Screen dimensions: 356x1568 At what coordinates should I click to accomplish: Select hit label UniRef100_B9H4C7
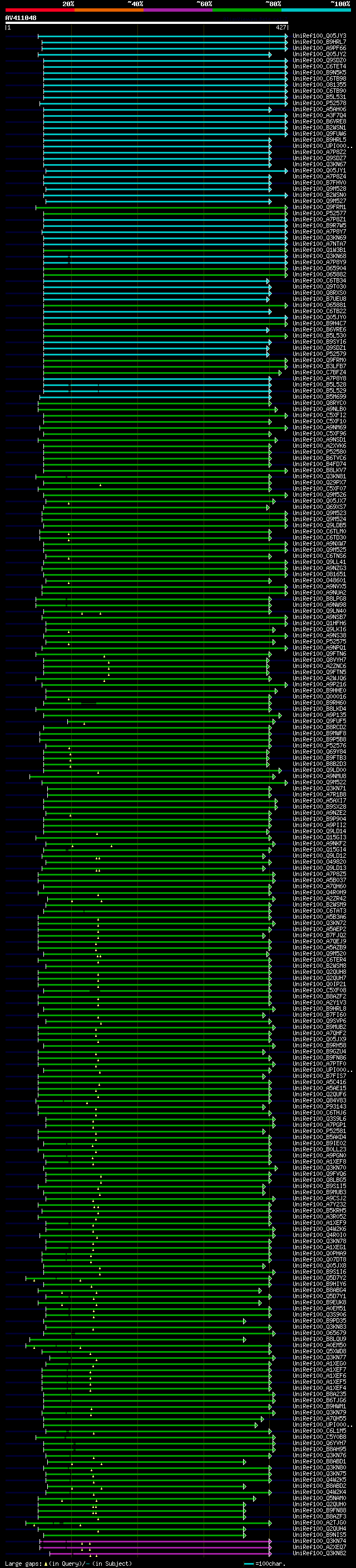[319, 324]
